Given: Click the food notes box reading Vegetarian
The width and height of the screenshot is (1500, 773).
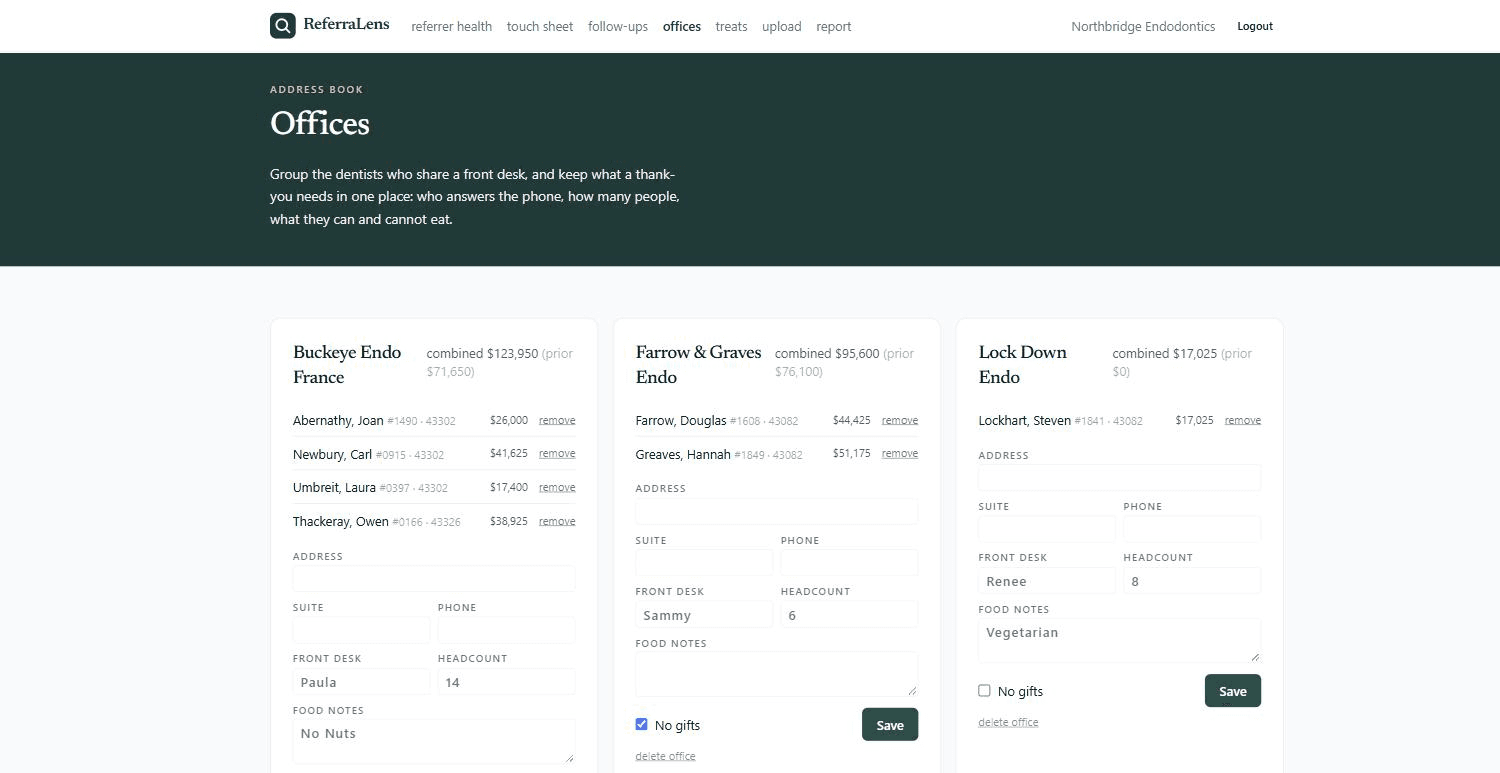Looking at the screenshot, I should click(1120, 640).
